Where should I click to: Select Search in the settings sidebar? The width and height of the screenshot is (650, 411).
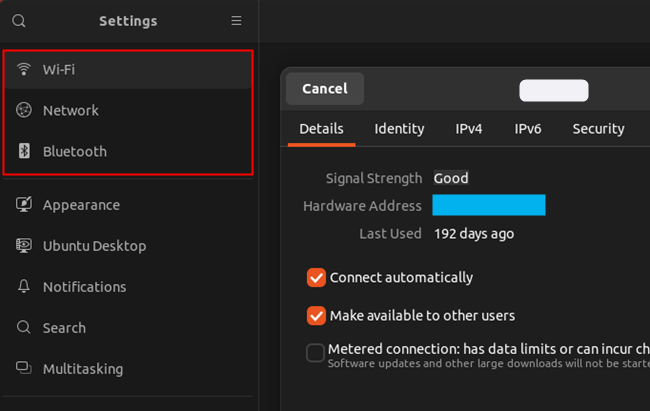click(64, 328)
